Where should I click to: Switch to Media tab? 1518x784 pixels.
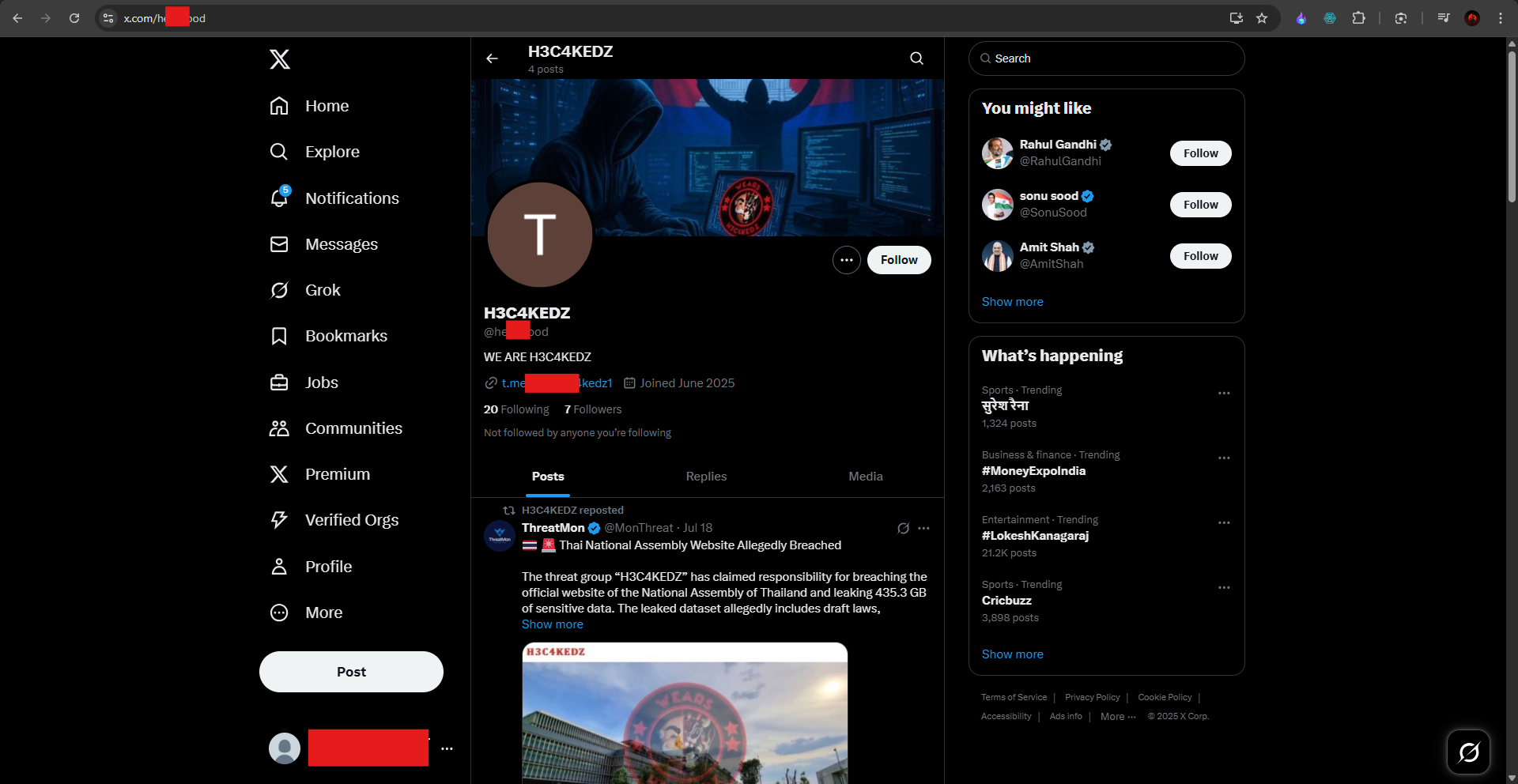click(x=866, y=477)
